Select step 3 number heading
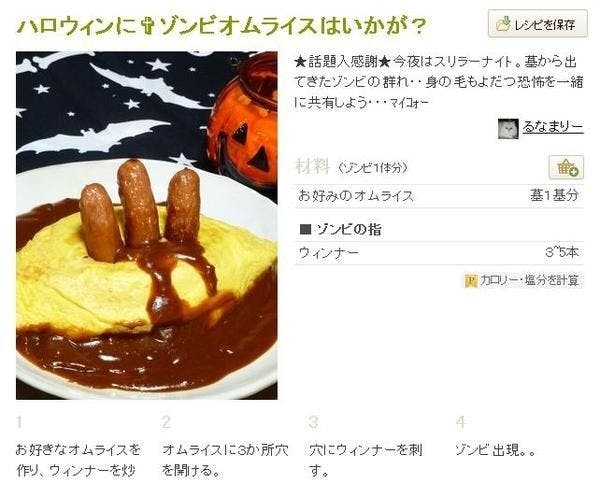This screenshot has width=600, height=483. pos(313,423)
